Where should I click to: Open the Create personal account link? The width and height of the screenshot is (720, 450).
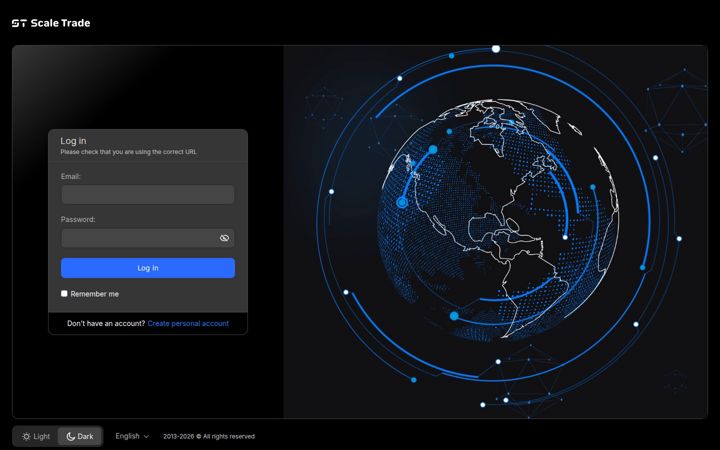(188, 323)
